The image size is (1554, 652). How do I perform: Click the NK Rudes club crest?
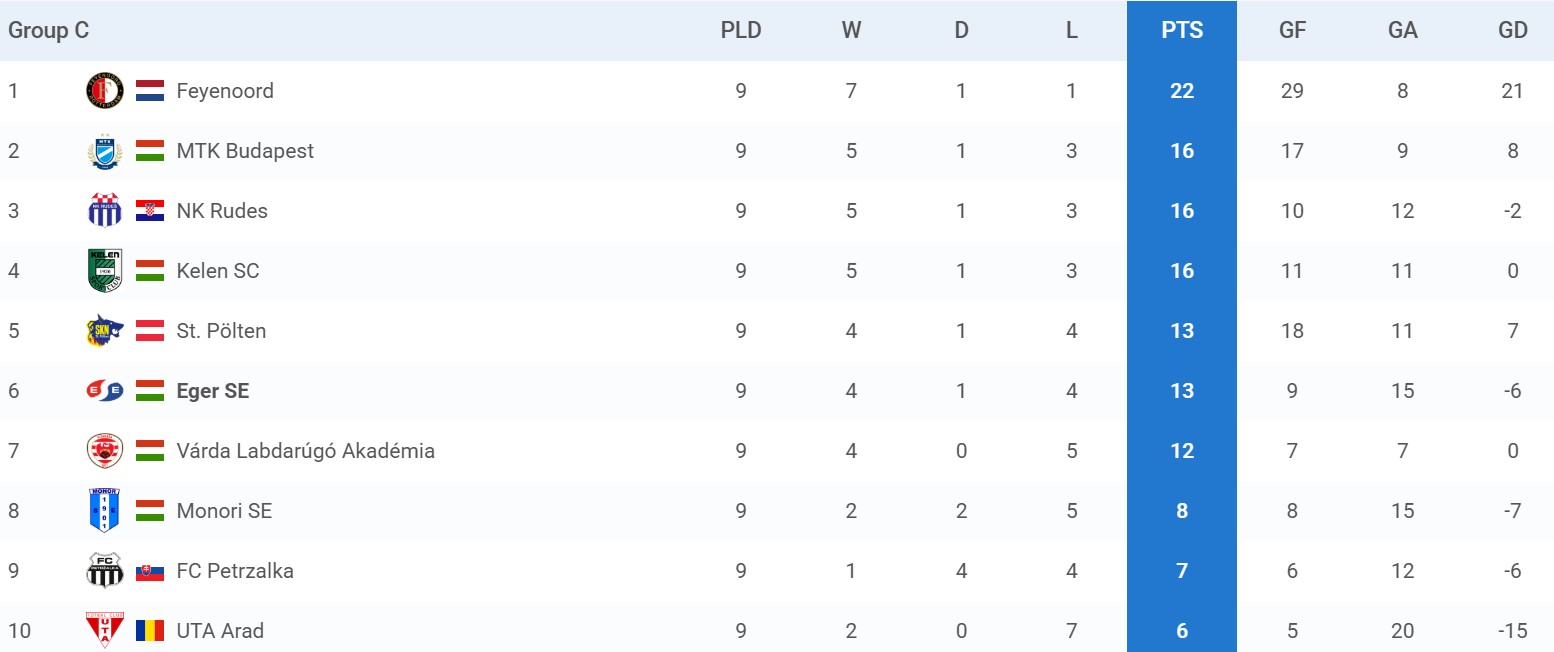(x=104, y=211)
